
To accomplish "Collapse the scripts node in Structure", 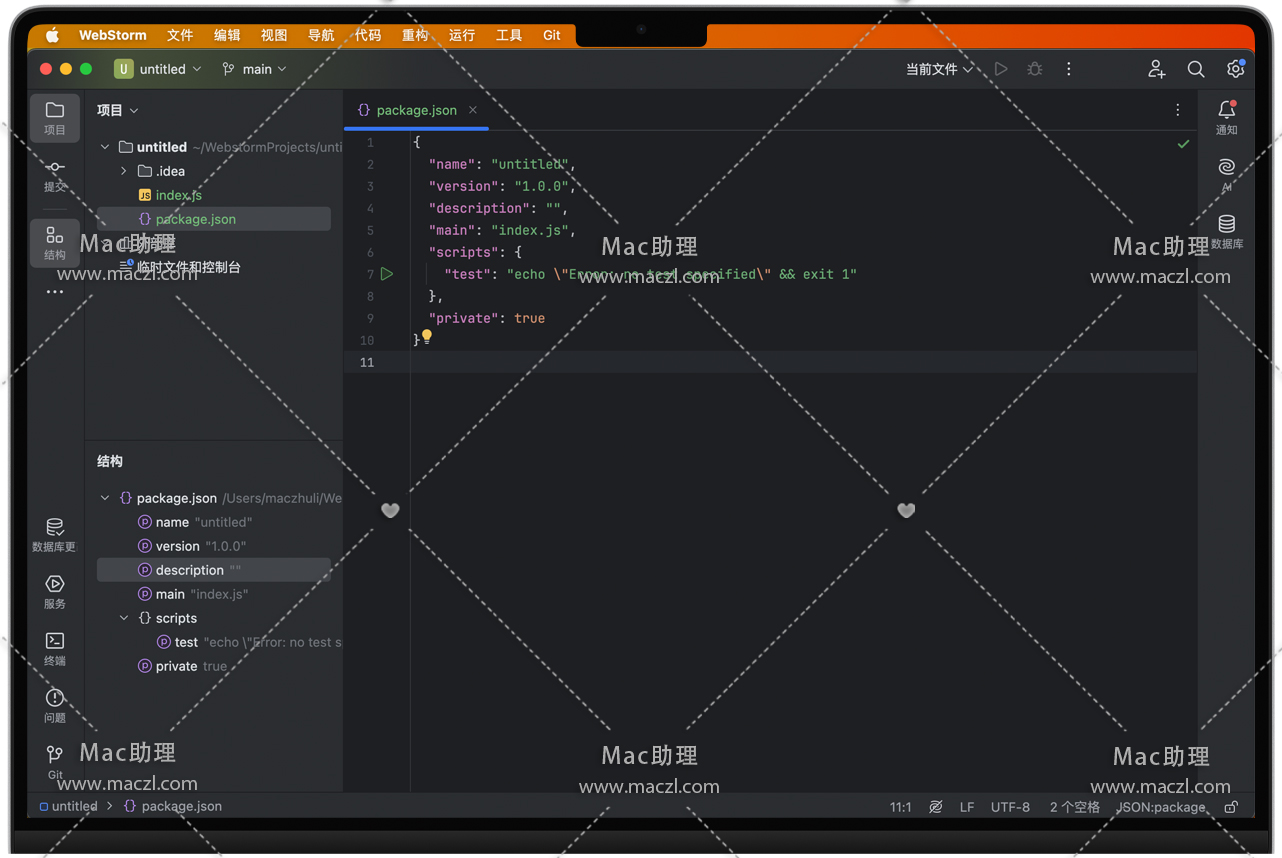I will tap(124, 618).
